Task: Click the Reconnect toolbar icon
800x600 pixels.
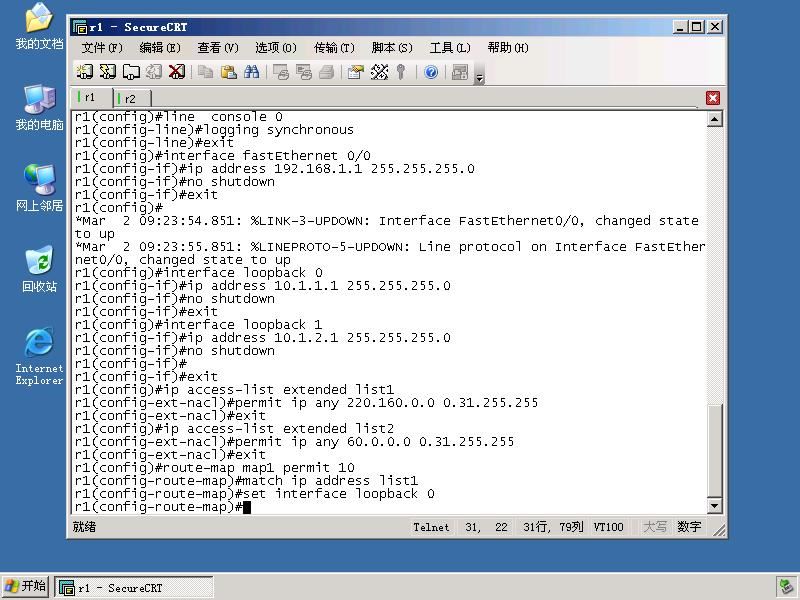Action: 154,72
